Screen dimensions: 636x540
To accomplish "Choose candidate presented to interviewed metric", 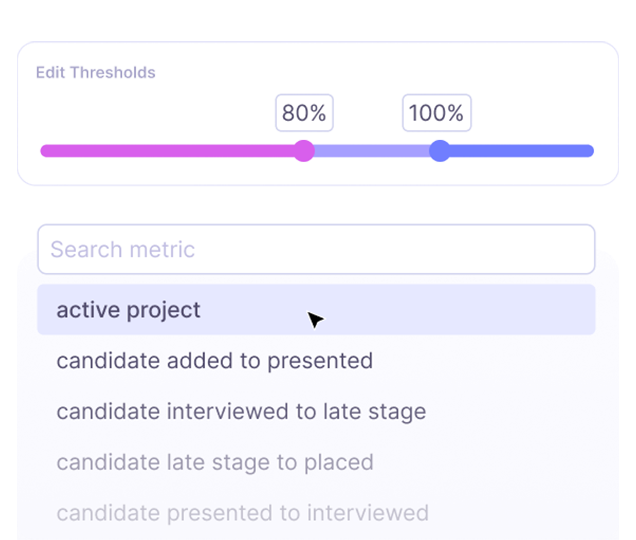I will click(242, 514).
